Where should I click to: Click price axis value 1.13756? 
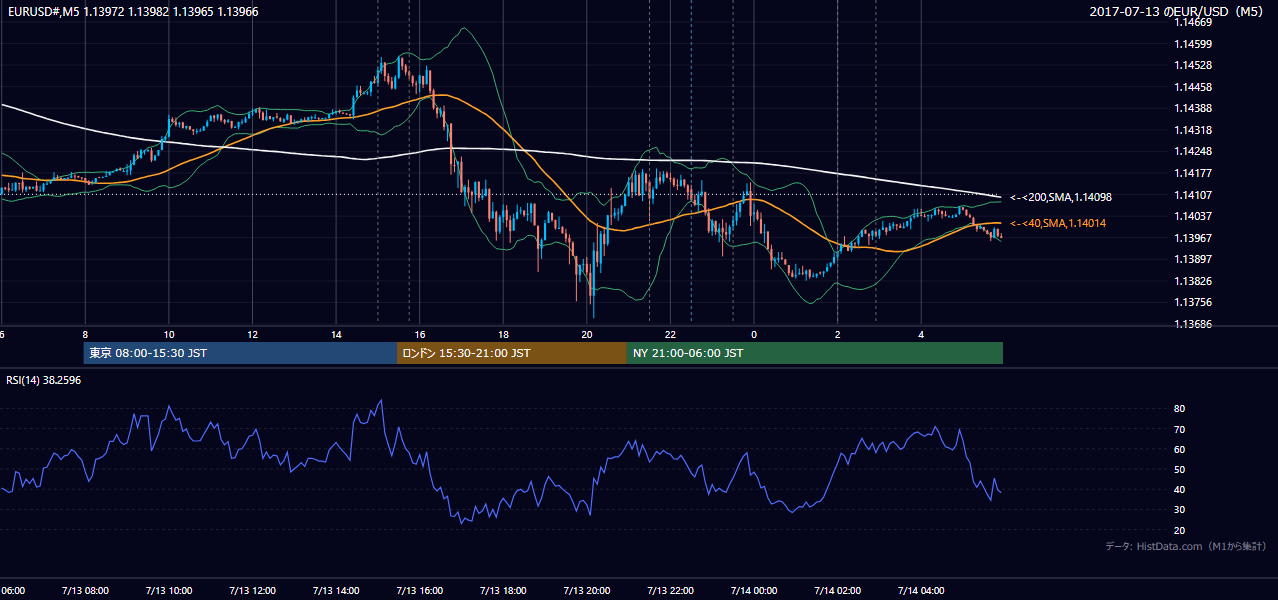1193,302
